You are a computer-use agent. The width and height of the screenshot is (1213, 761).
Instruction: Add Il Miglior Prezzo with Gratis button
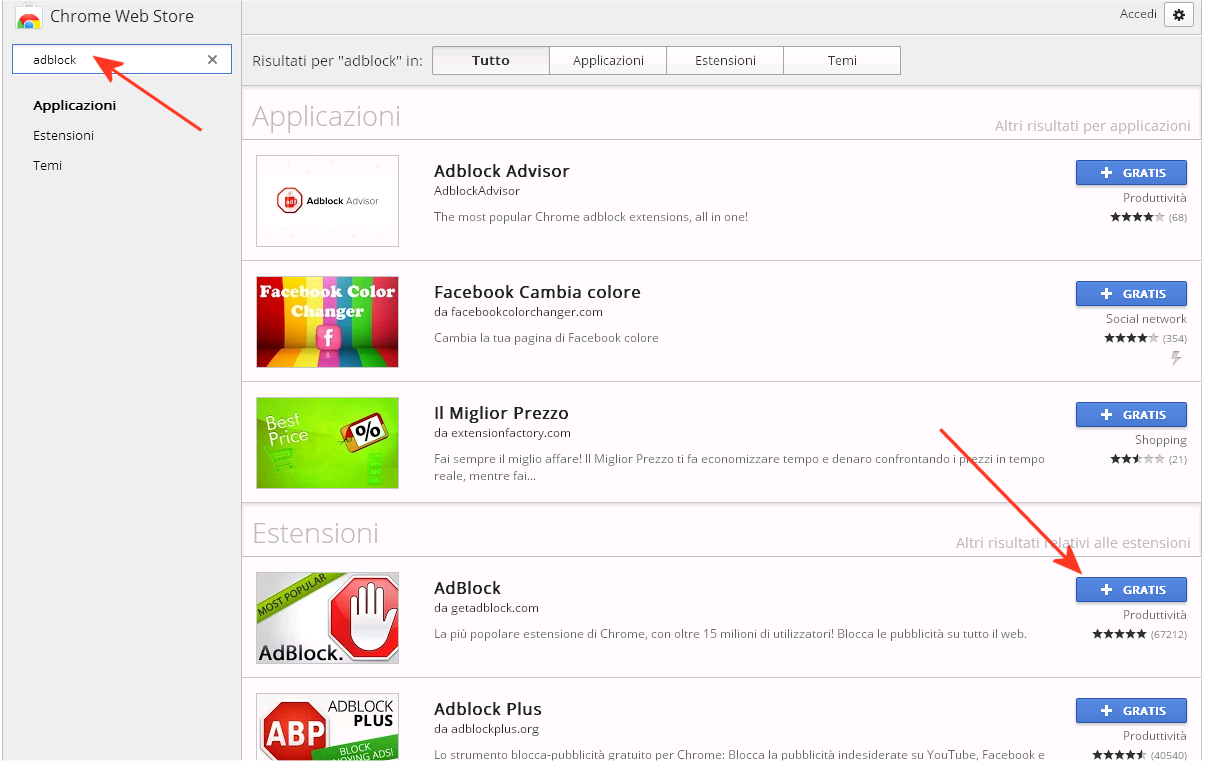coord(1131,415)
